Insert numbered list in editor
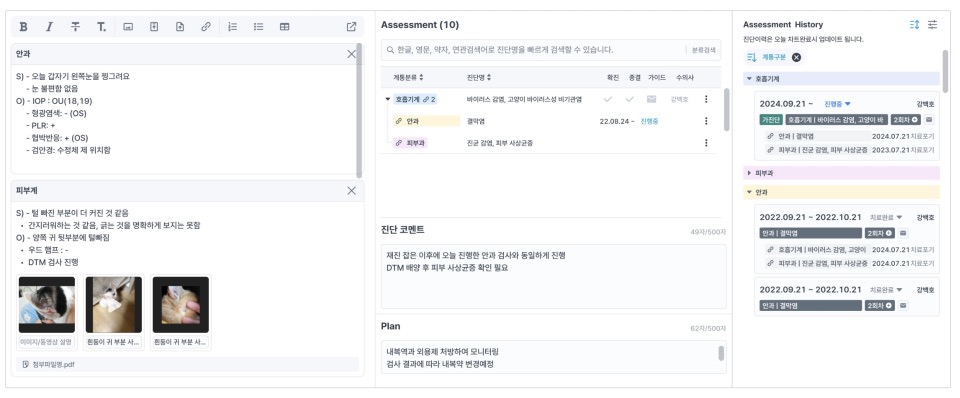 point(233,27)
